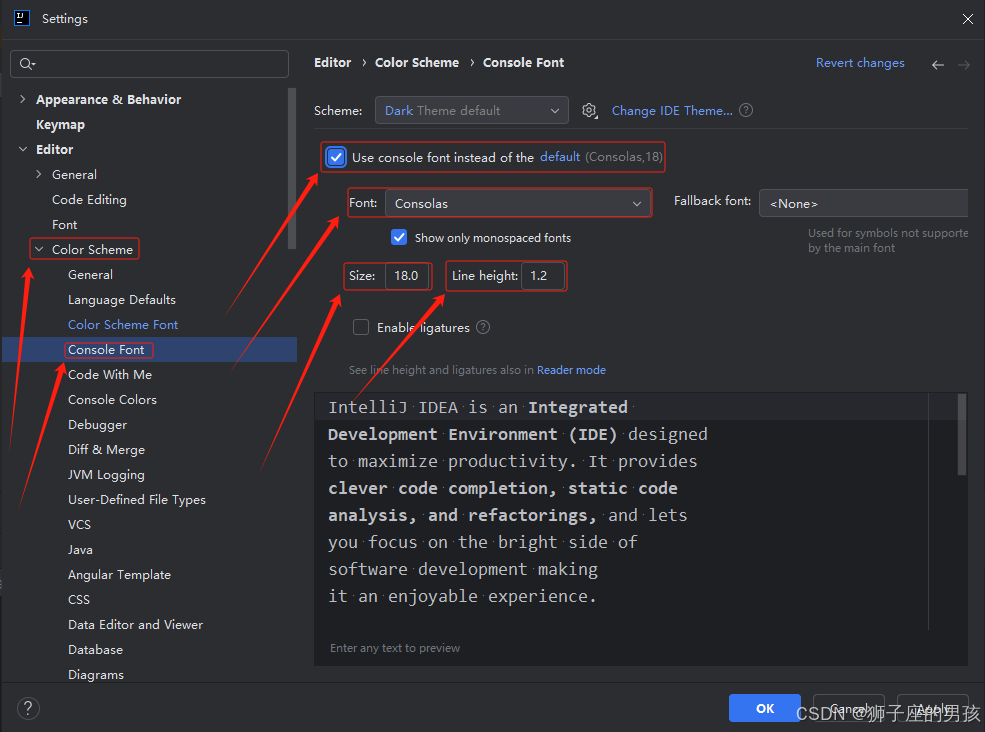985x732 pixels.
Task: Select Code Editing settings
Action: pos(89,200)
